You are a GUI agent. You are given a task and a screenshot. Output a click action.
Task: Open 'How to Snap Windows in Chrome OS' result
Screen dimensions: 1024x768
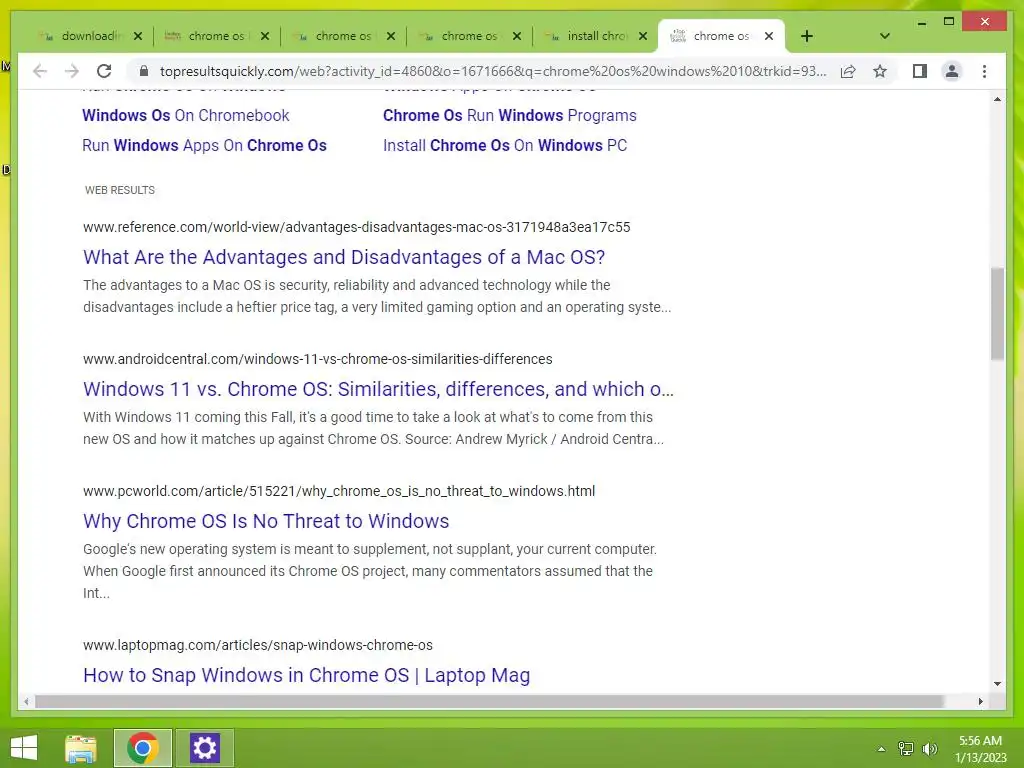[x=306, y=675]
